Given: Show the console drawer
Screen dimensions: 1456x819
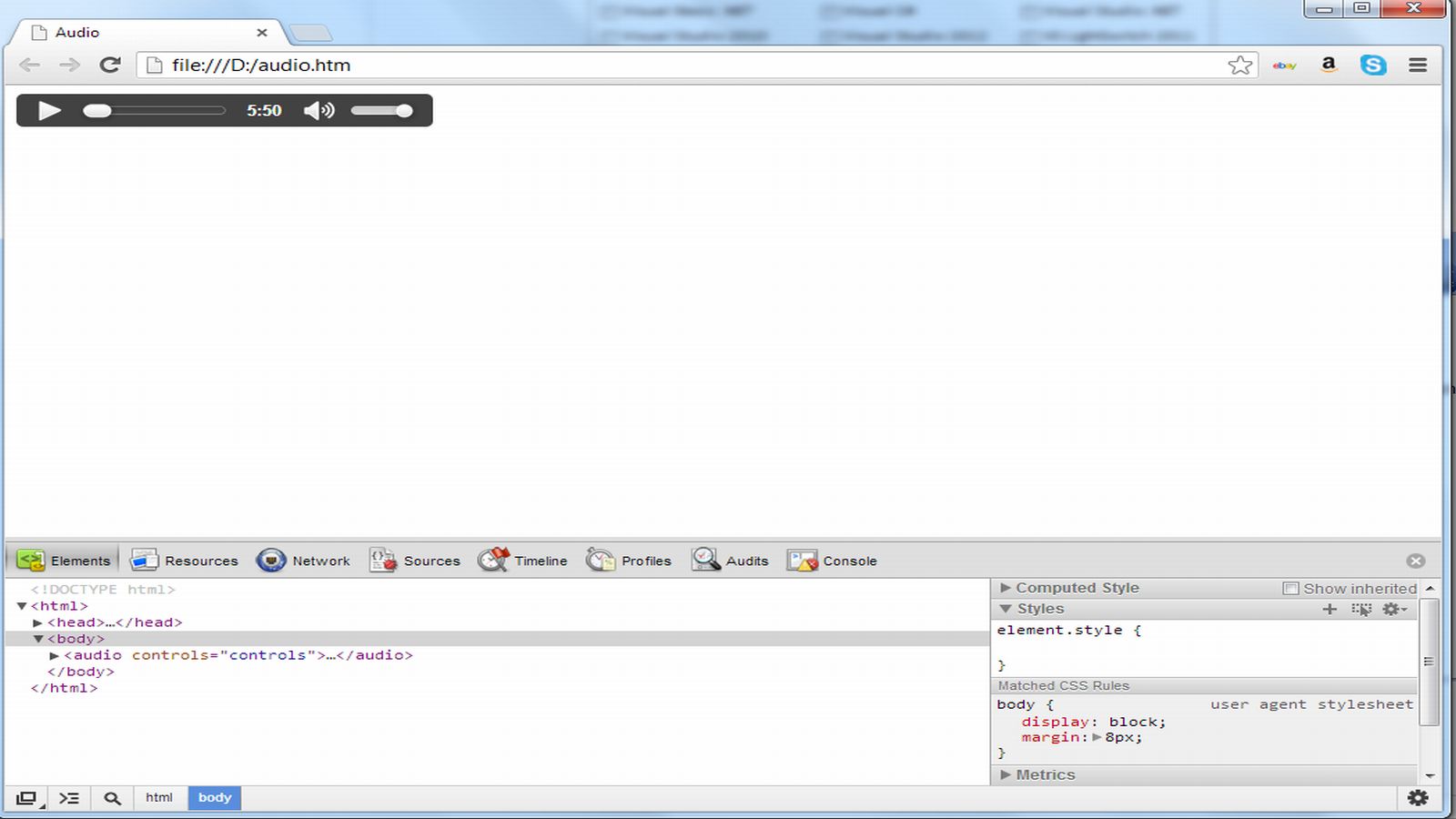Looking at the screenshot, I should [x=69, y=798].
